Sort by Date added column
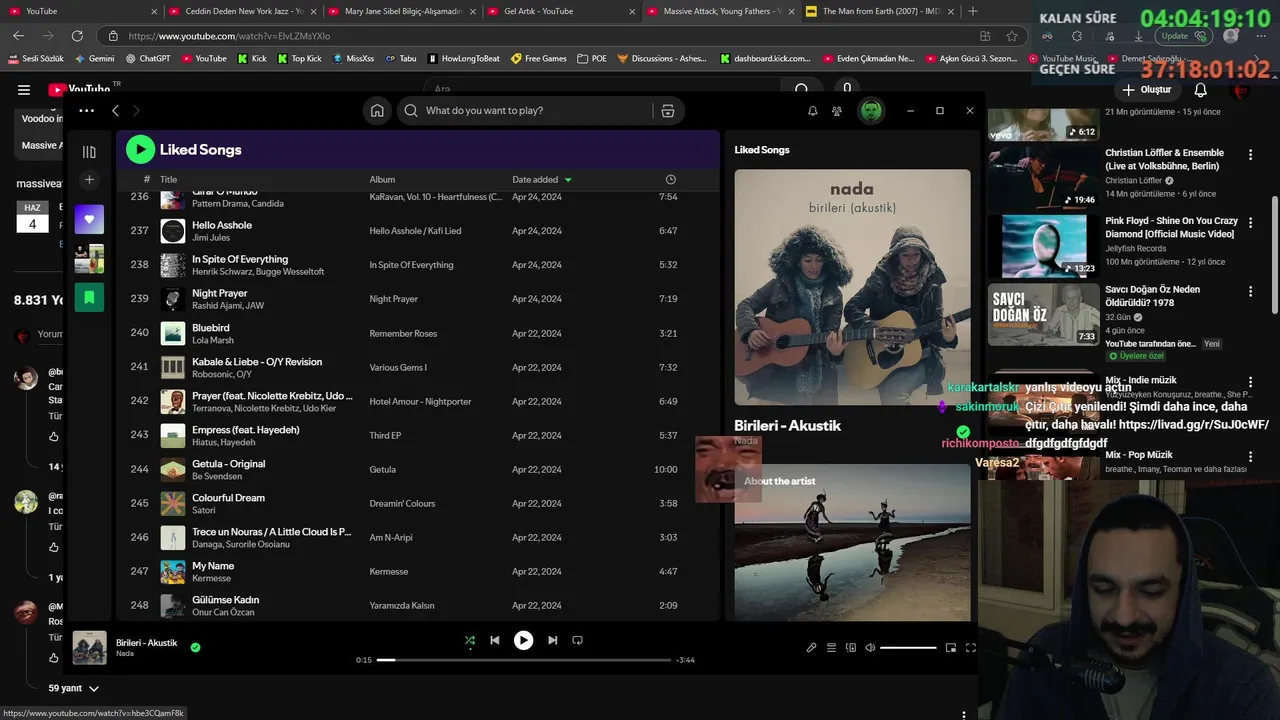Viewport: 1280px width, 720px height. 541,180
